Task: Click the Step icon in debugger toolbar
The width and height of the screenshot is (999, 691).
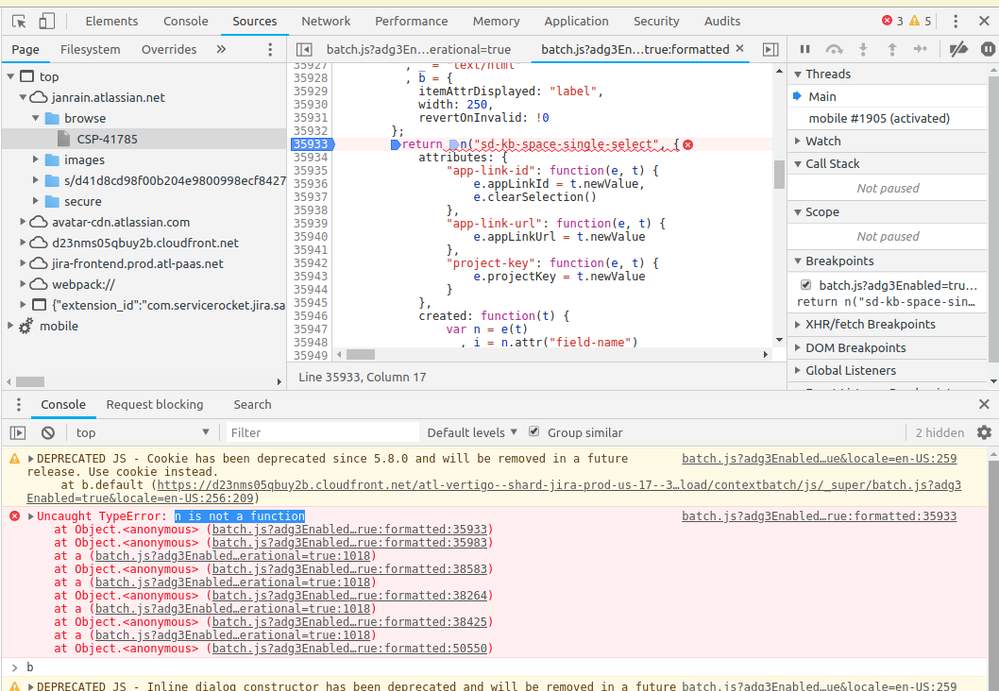Action: point(920,49)
